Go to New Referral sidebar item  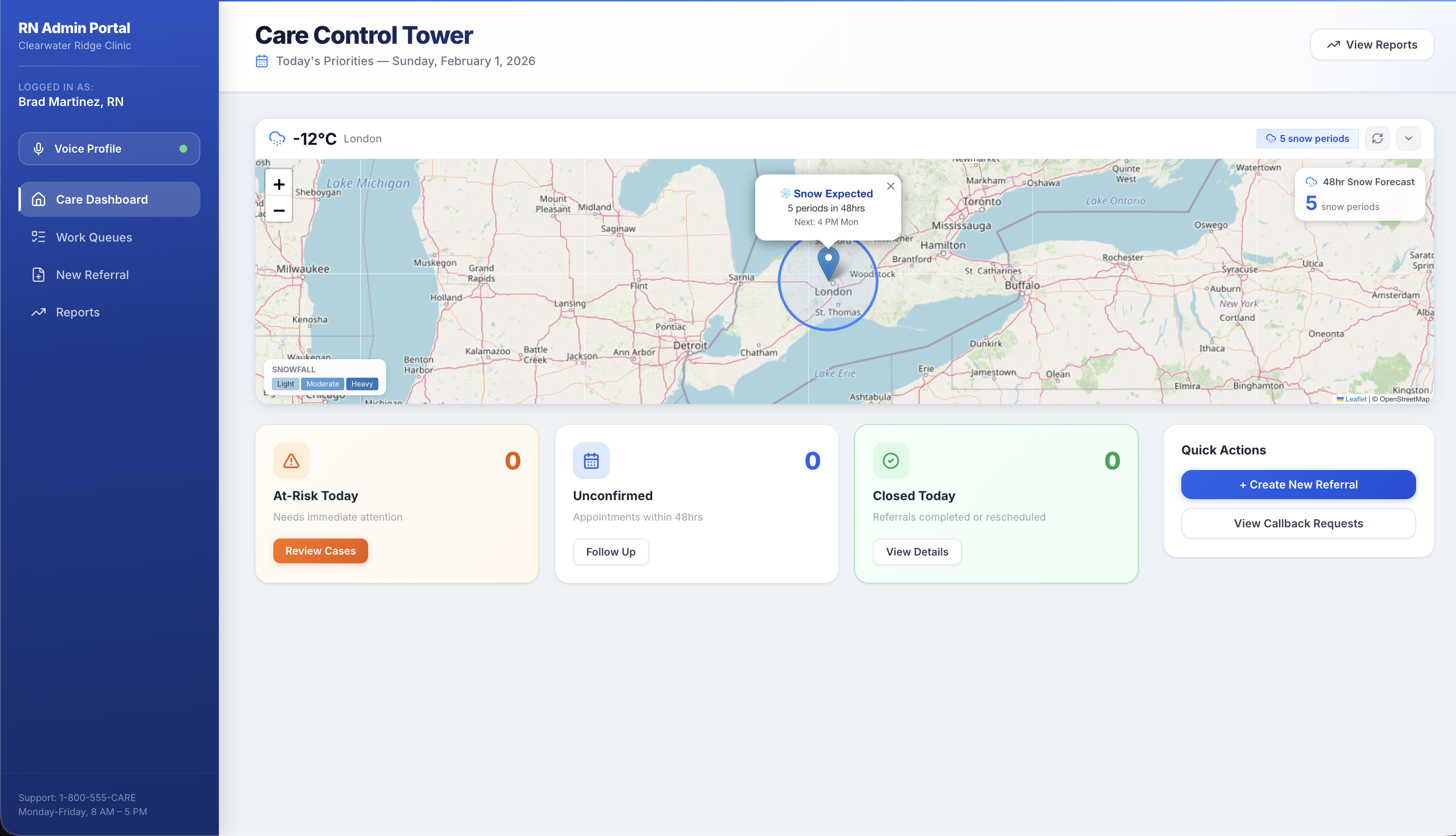pyautogui.click(x=92, y=275)
